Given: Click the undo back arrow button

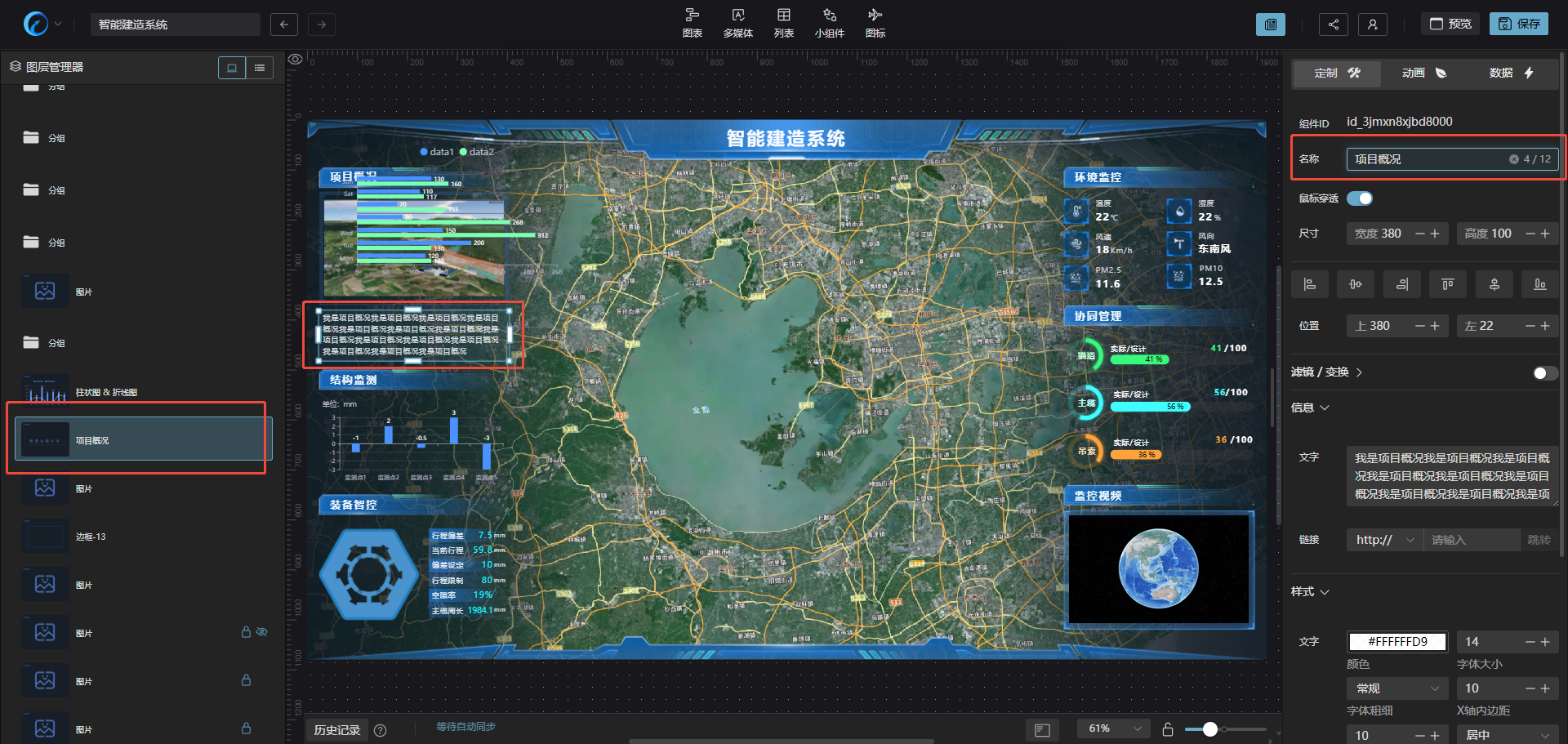Looking at the screenshot, I should [283, 25].
